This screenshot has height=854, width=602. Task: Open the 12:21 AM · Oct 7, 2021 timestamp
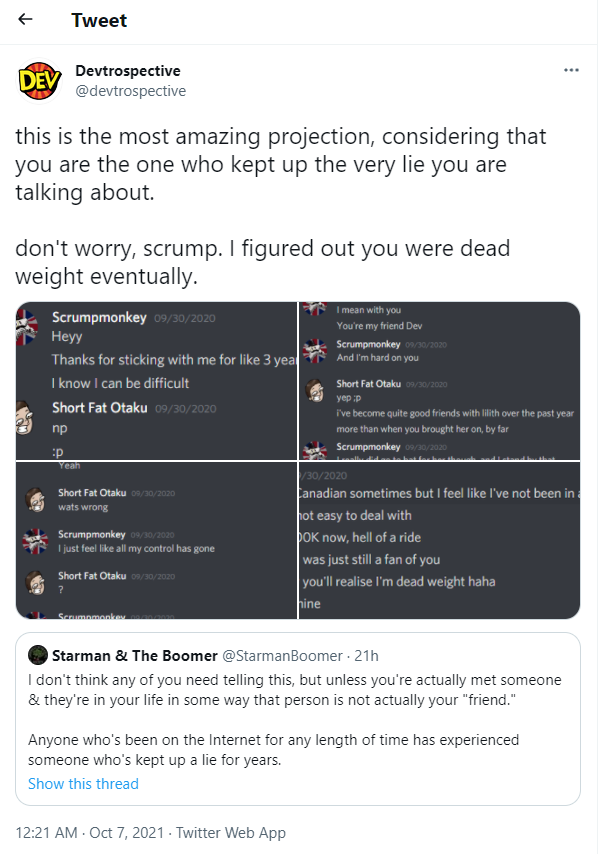pos(89,833)
